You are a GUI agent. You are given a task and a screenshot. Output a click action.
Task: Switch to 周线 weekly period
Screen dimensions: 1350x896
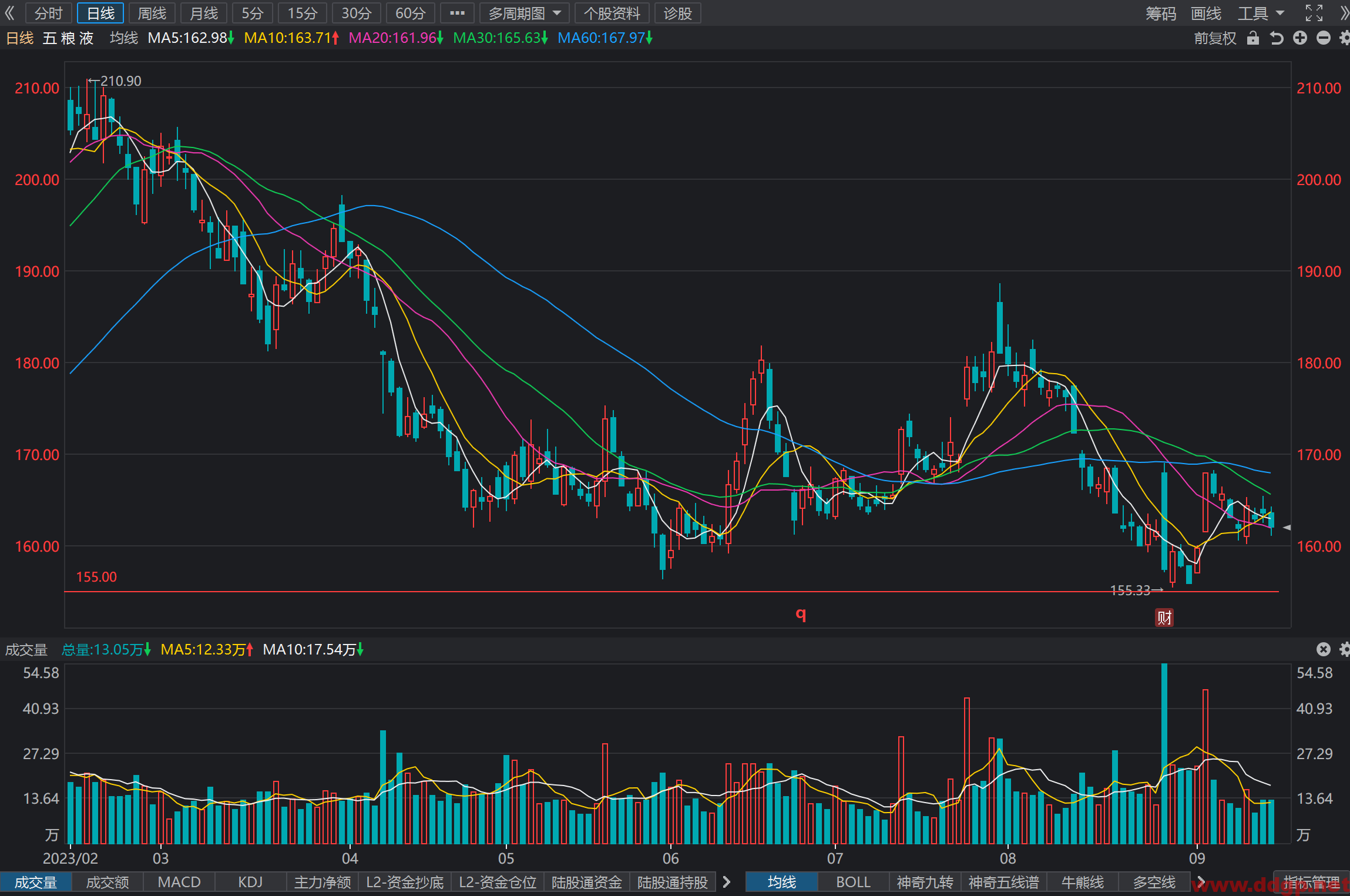tap(152, 13)
